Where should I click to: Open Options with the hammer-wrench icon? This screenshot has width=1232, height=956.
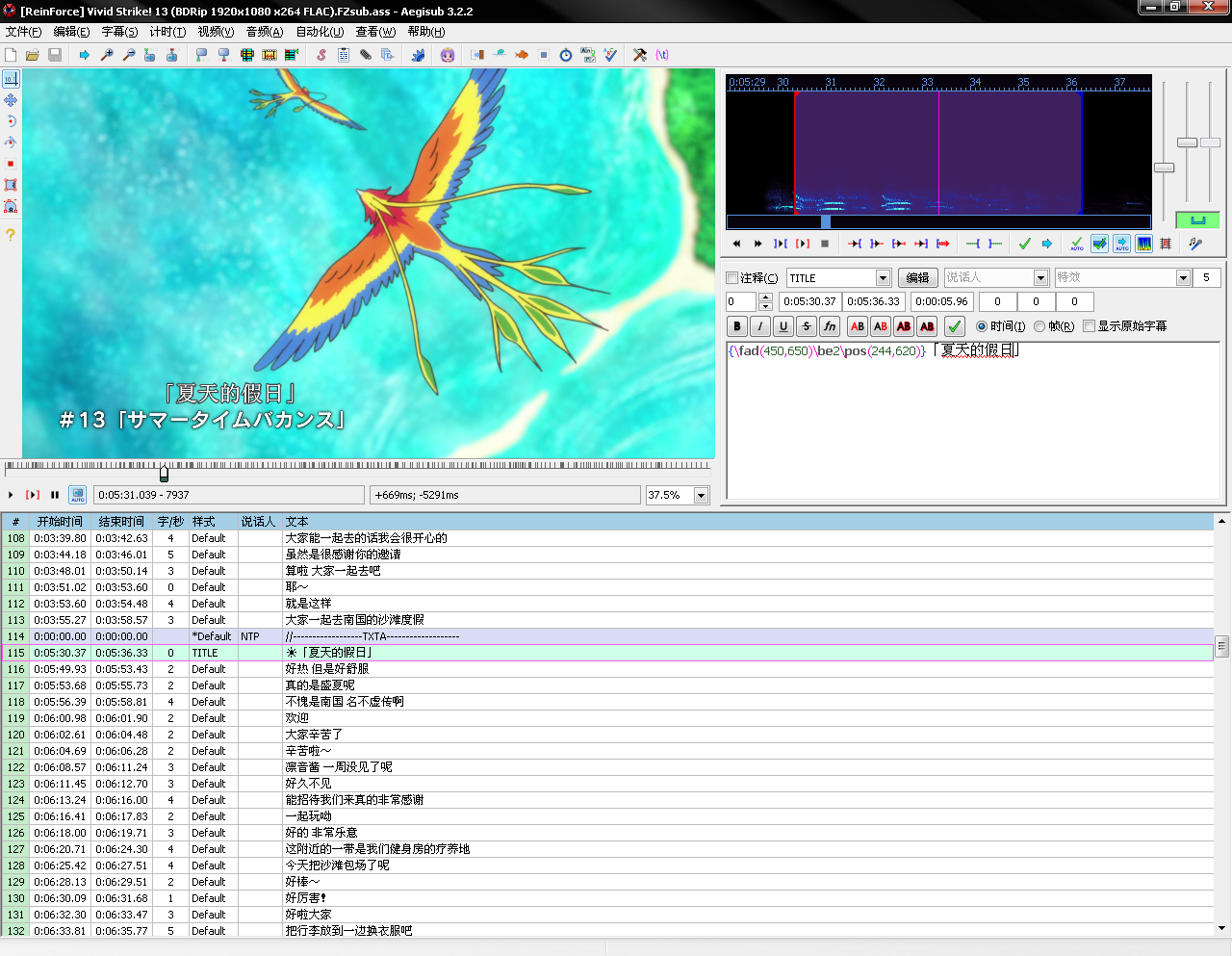pos(640,55)
